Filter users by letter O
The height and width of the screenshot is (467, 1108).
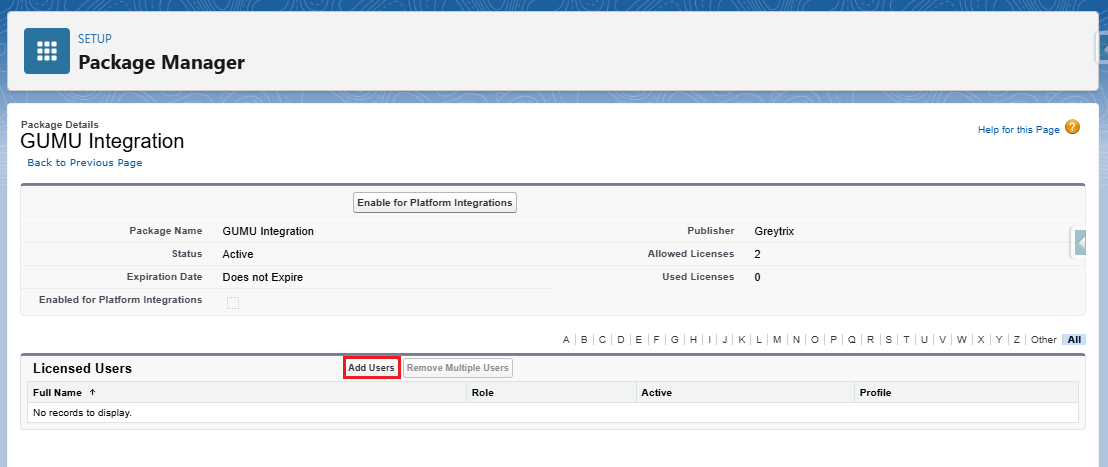click(815, 340)
